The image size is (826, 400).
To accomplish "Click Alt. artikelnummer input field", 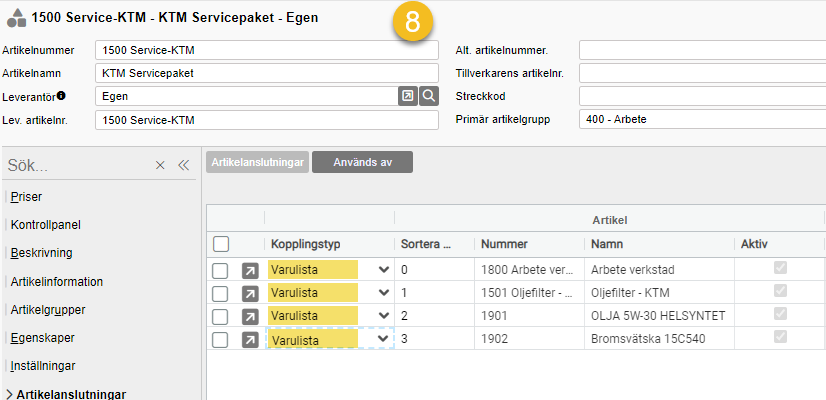I will (702, 51).
